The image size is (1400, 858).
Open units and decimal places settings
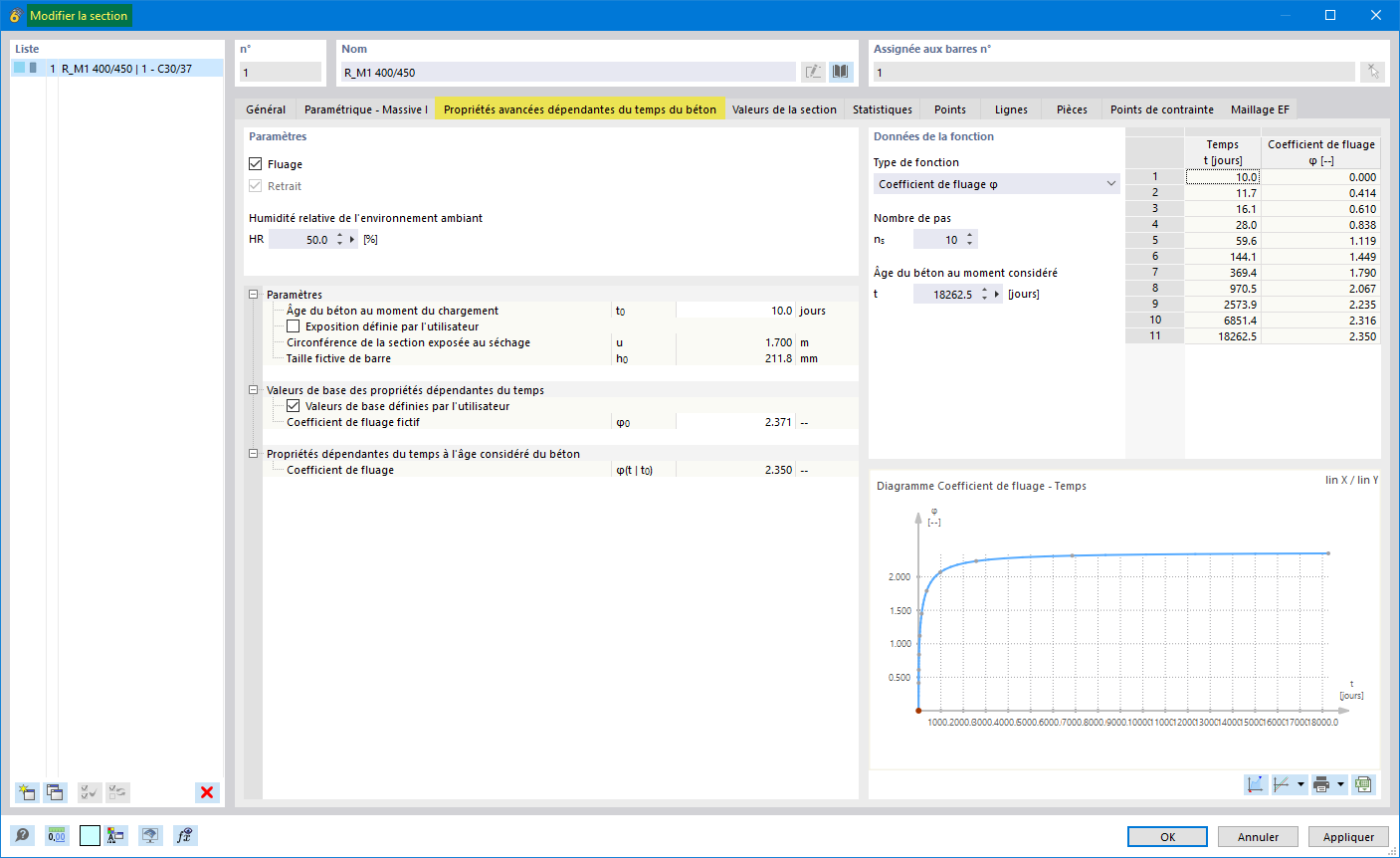(x=57, y=836)
